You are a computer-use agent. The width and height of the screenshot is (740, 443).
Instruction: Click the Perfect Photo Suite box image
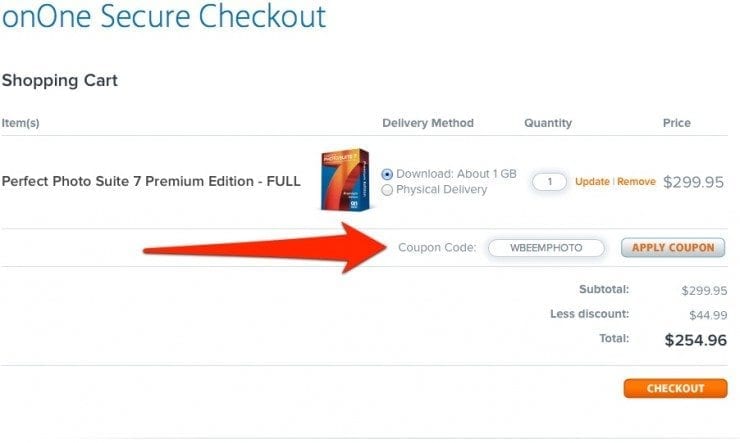point(345,180)
